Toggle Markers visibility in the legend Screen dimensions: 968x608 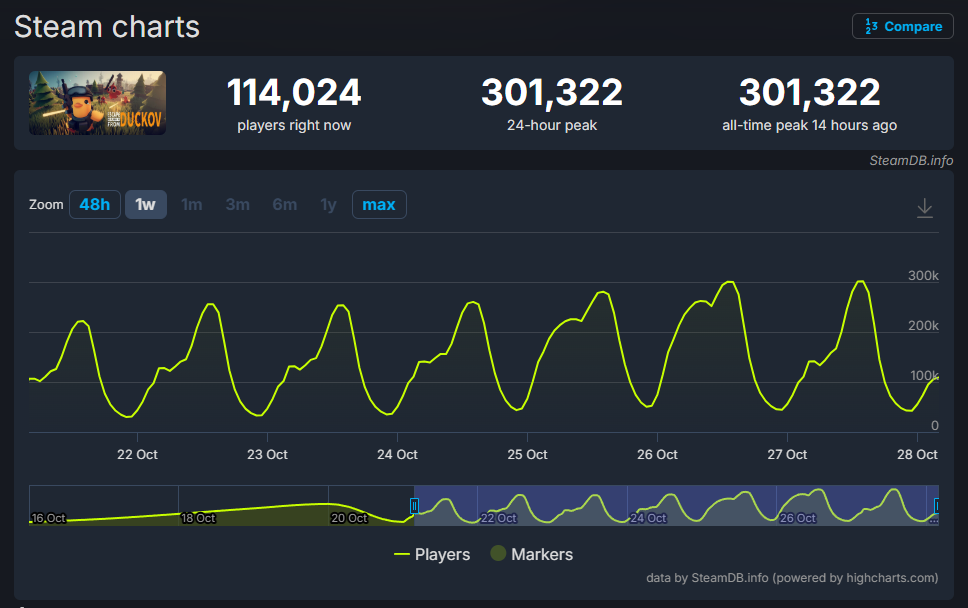541,554
